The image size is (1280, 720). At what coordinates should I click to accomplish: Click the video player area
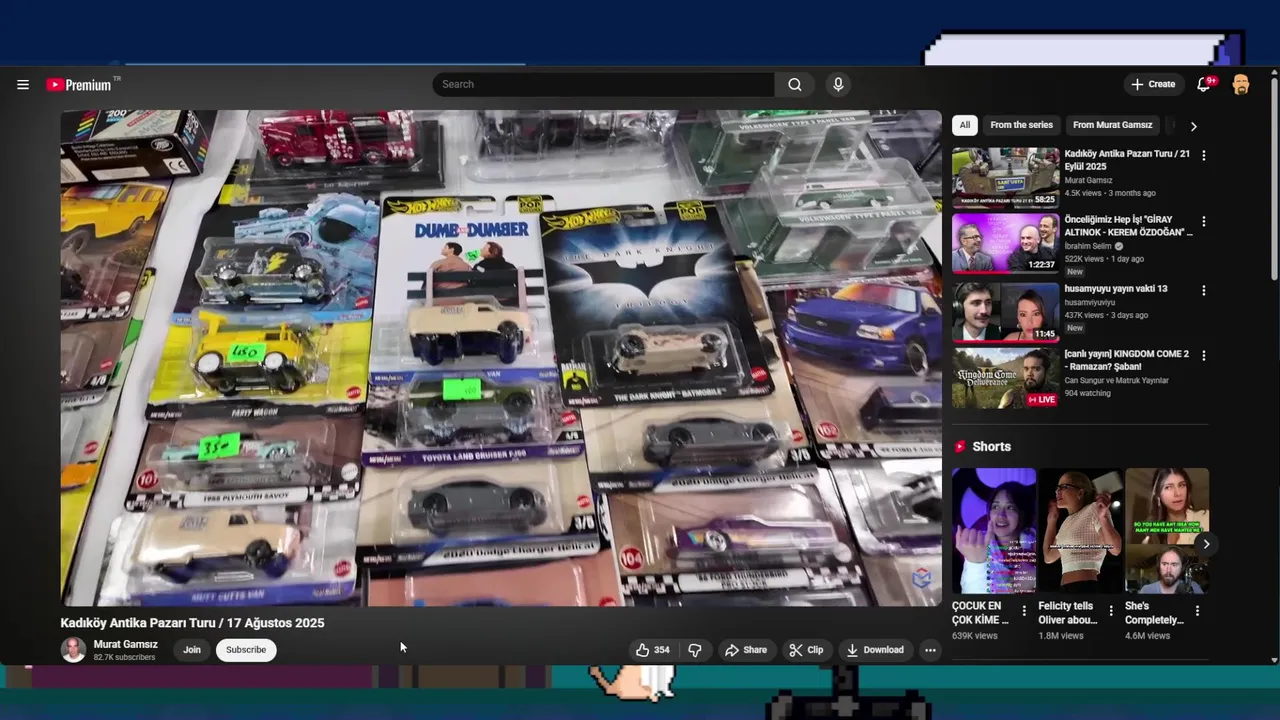click(501, 358)
